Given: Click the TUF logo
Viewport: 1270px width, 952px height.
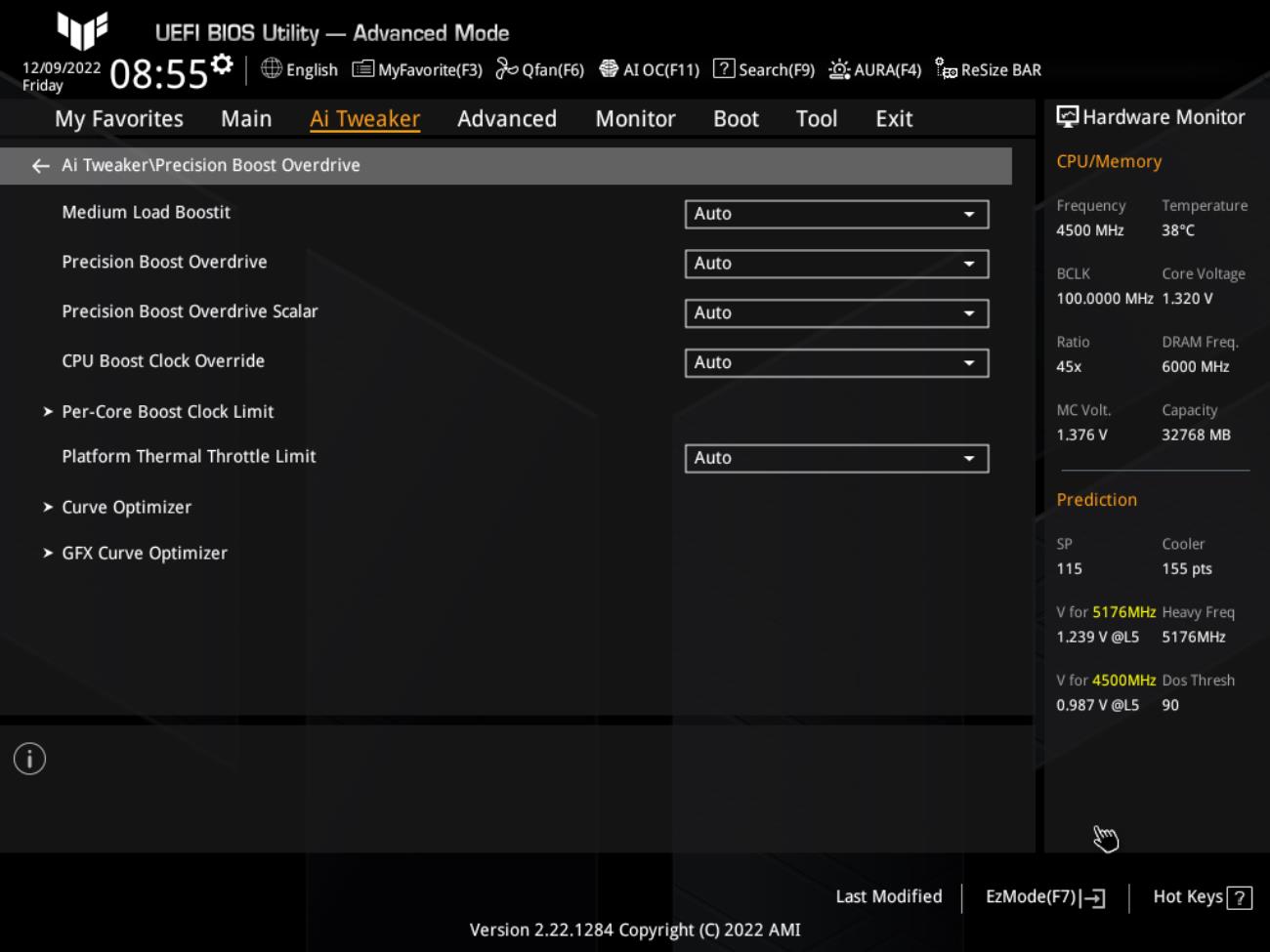Looking at the screenshot, I should (x=83, y=30).
